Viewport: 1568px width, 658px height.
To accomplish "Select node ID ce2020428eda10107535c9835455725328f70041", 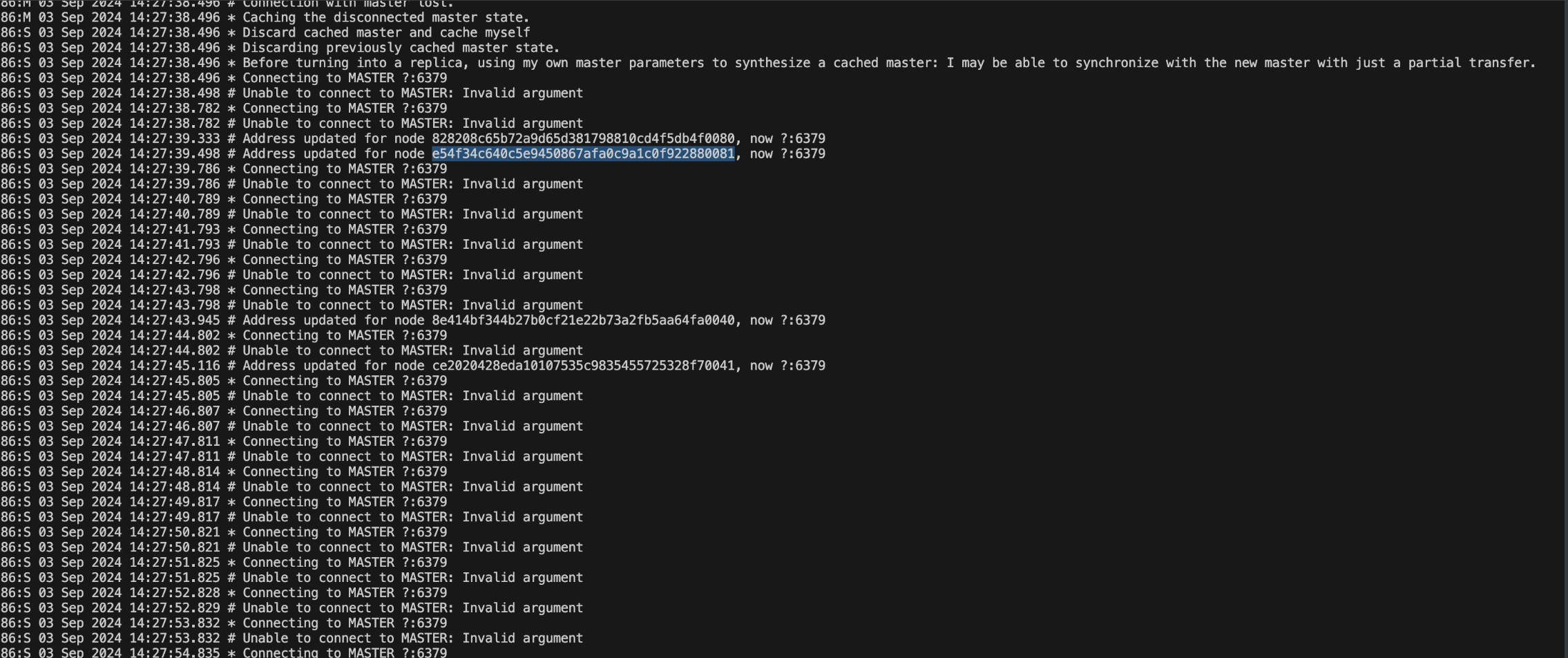I will pyautogui.click(x=580, y=365).
